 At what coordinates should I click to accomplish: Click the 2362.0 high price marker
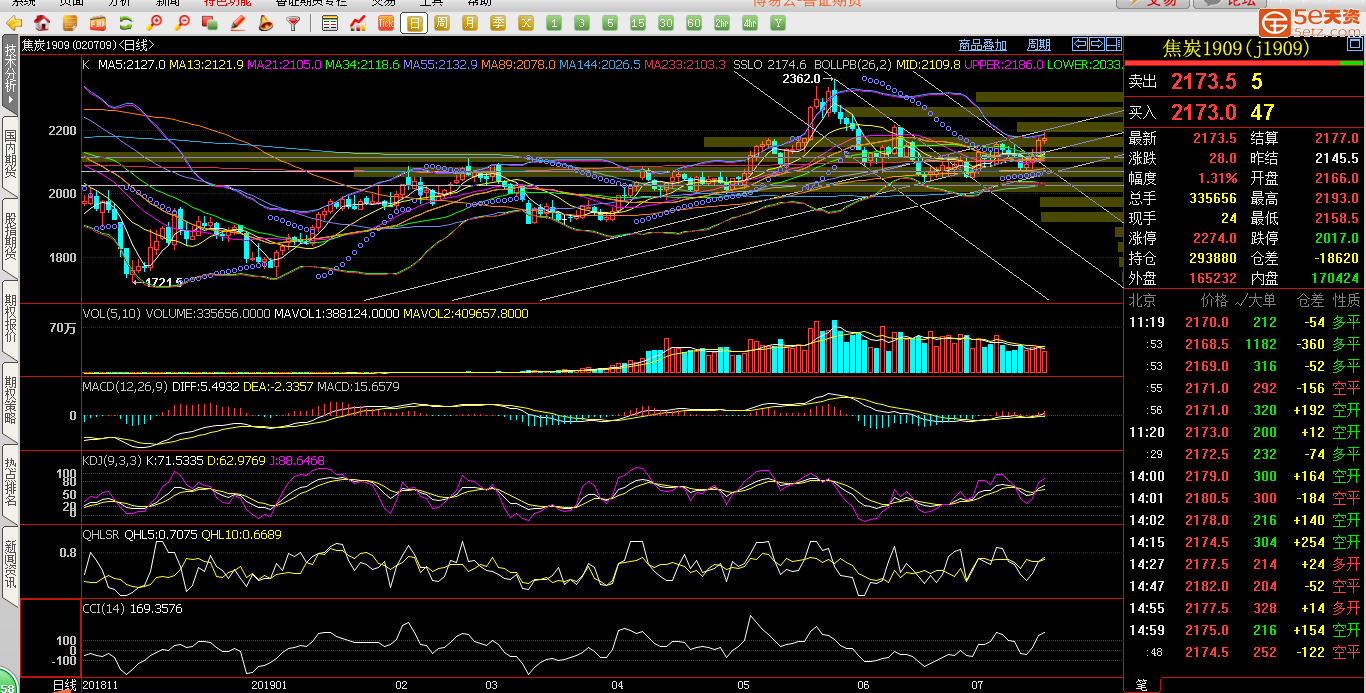[x=800, y=78]
